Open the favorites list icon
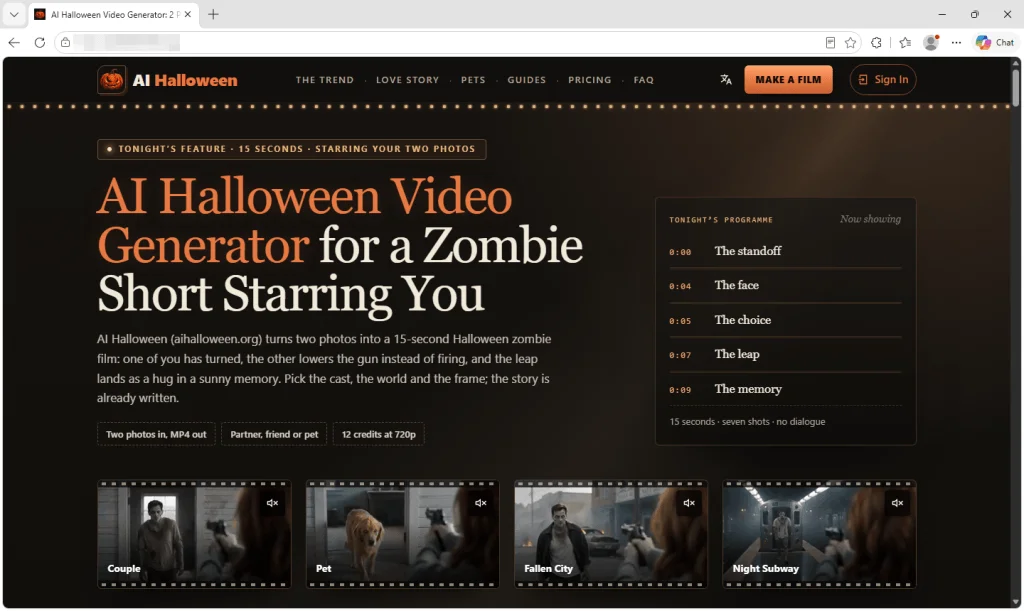Image resolution: width=1024 pixels, height=611 pixels. coord(905,42)
